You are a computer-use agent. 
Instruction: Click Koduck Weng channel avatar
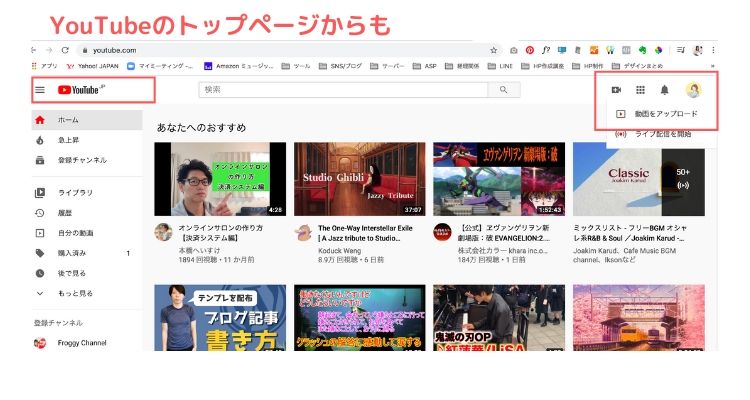coord(303,232)
